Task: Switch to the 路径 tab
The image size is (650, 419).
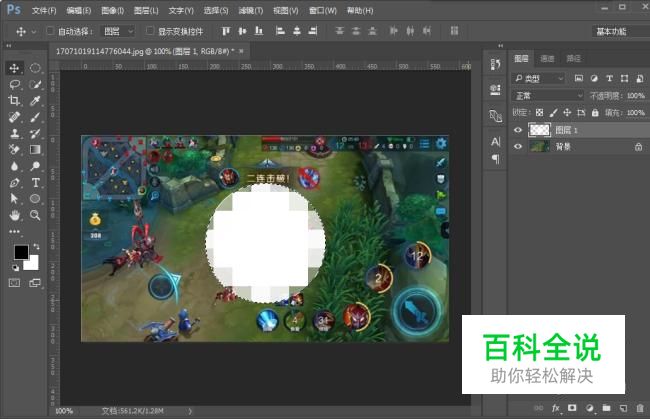Action: (x=573, y=58)
